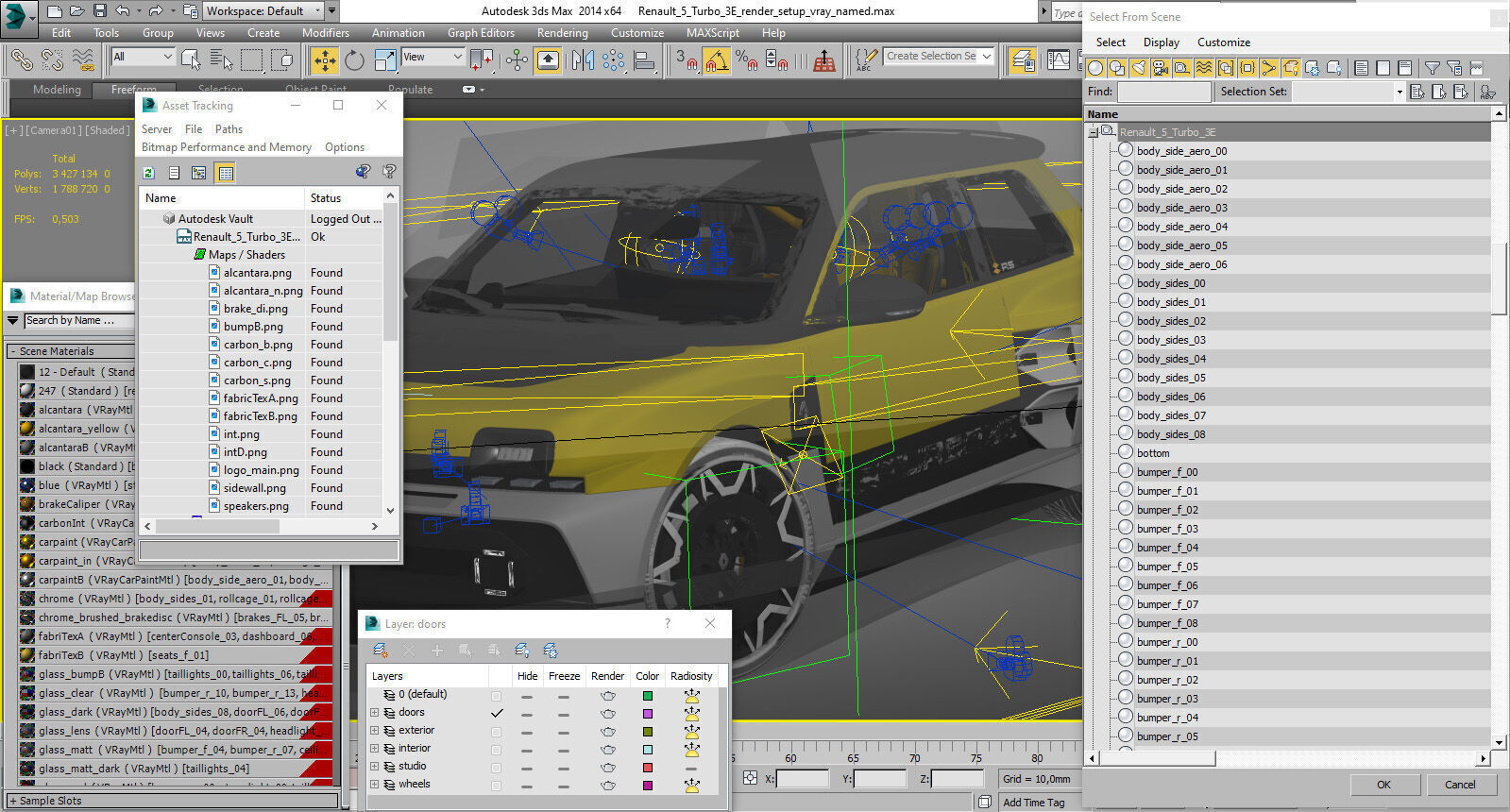
Task: Open Bitmap Performance and Memory menu
Action: [x=227, y=147]
